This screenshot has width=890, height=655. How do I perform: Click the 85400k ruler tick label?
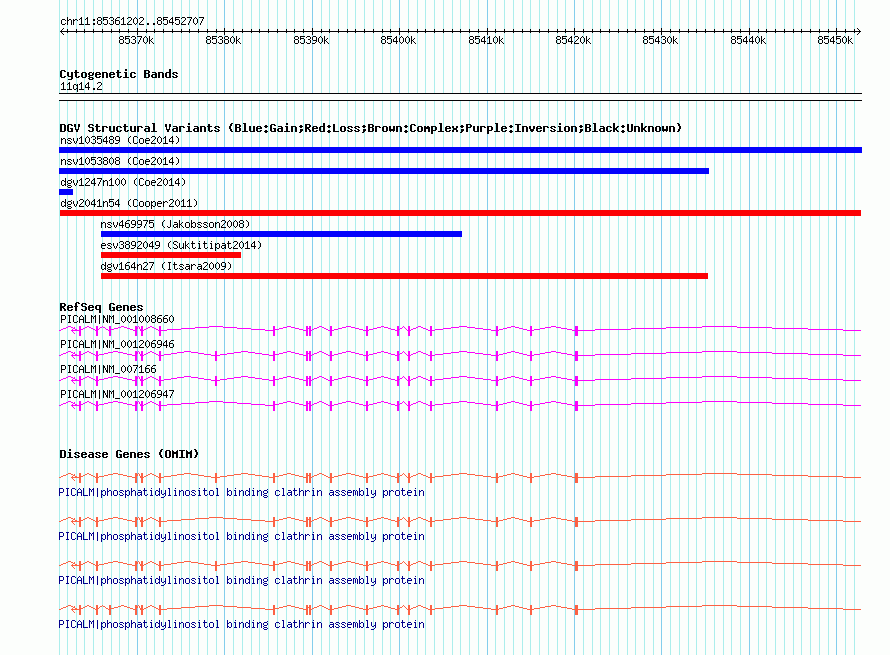click(x=398, y=40)
